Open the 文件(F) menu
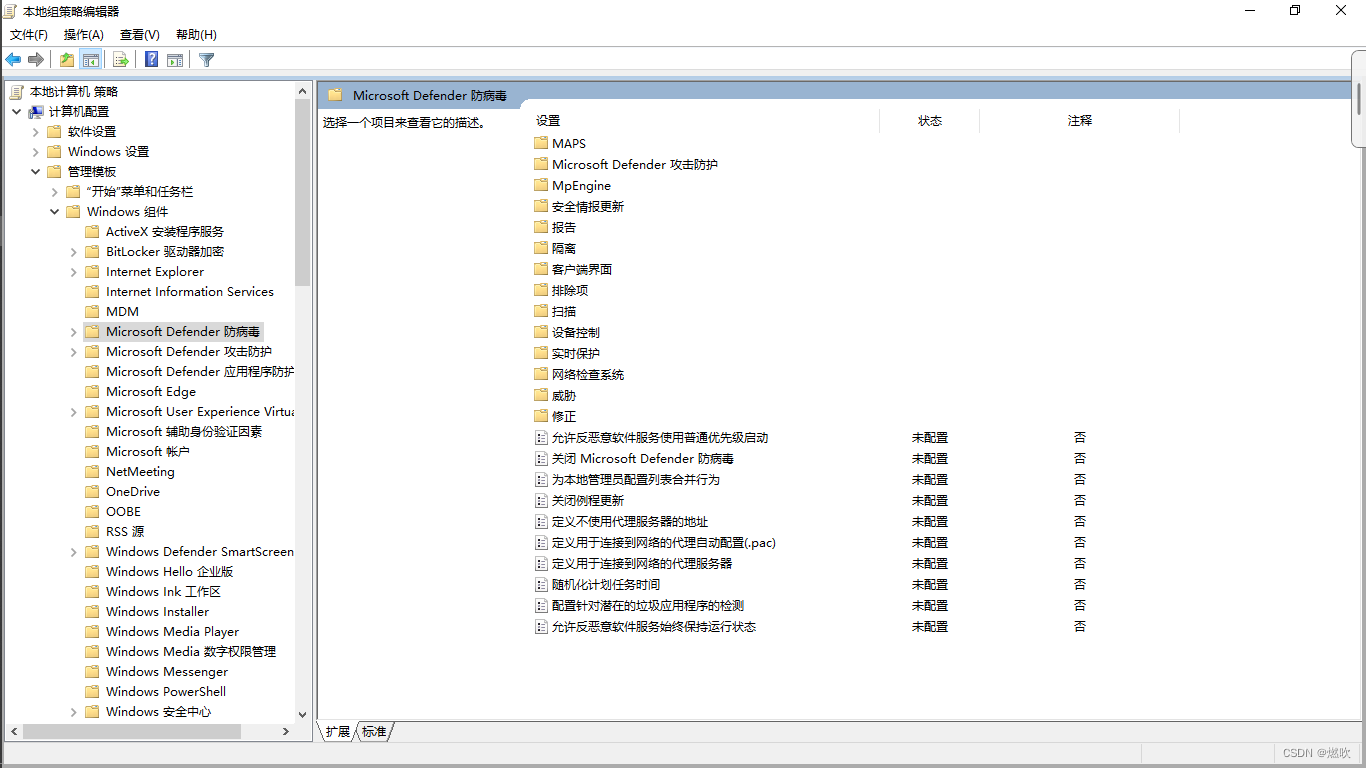The width and height of the screenshot is (1366, 768). tap(29, 35)
